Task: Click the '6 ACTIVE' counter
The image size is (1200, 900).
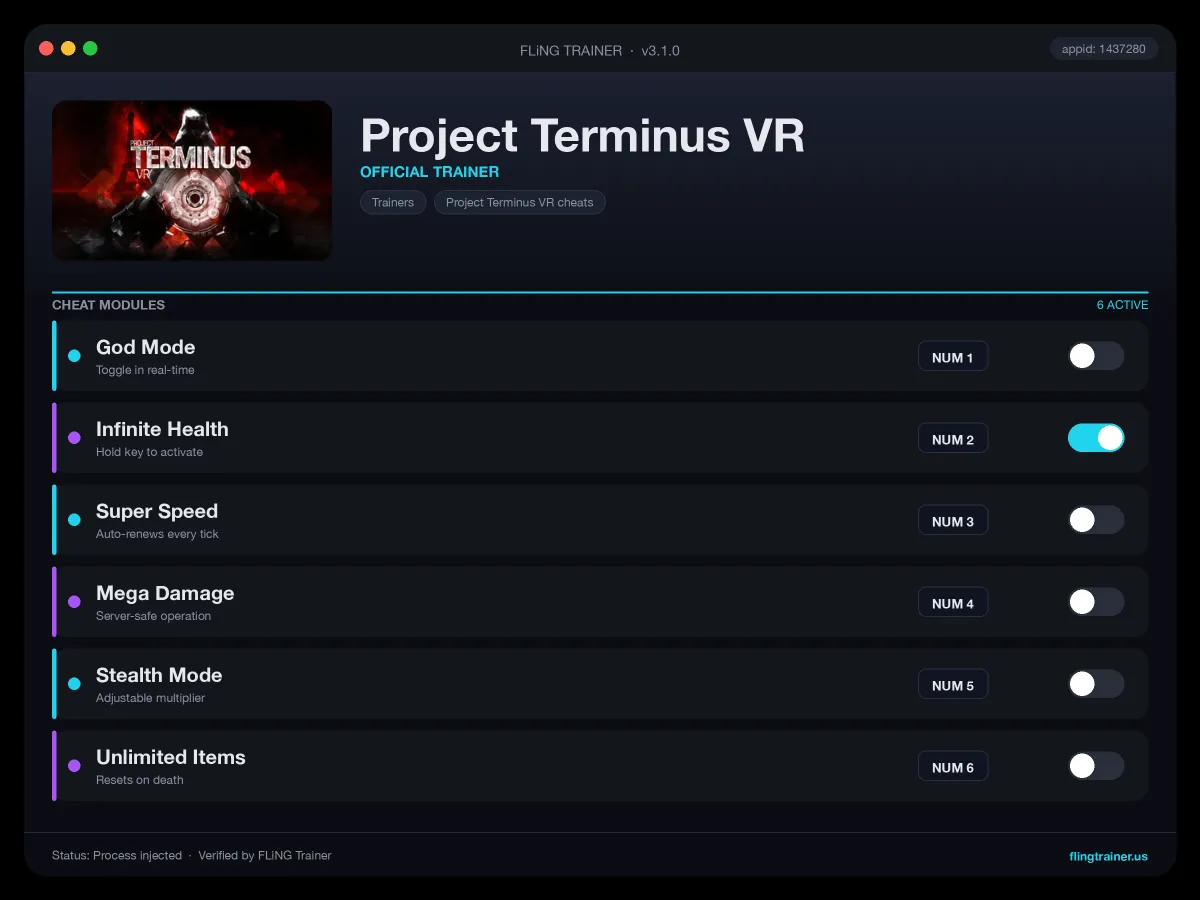Action: click(1122, 305)
